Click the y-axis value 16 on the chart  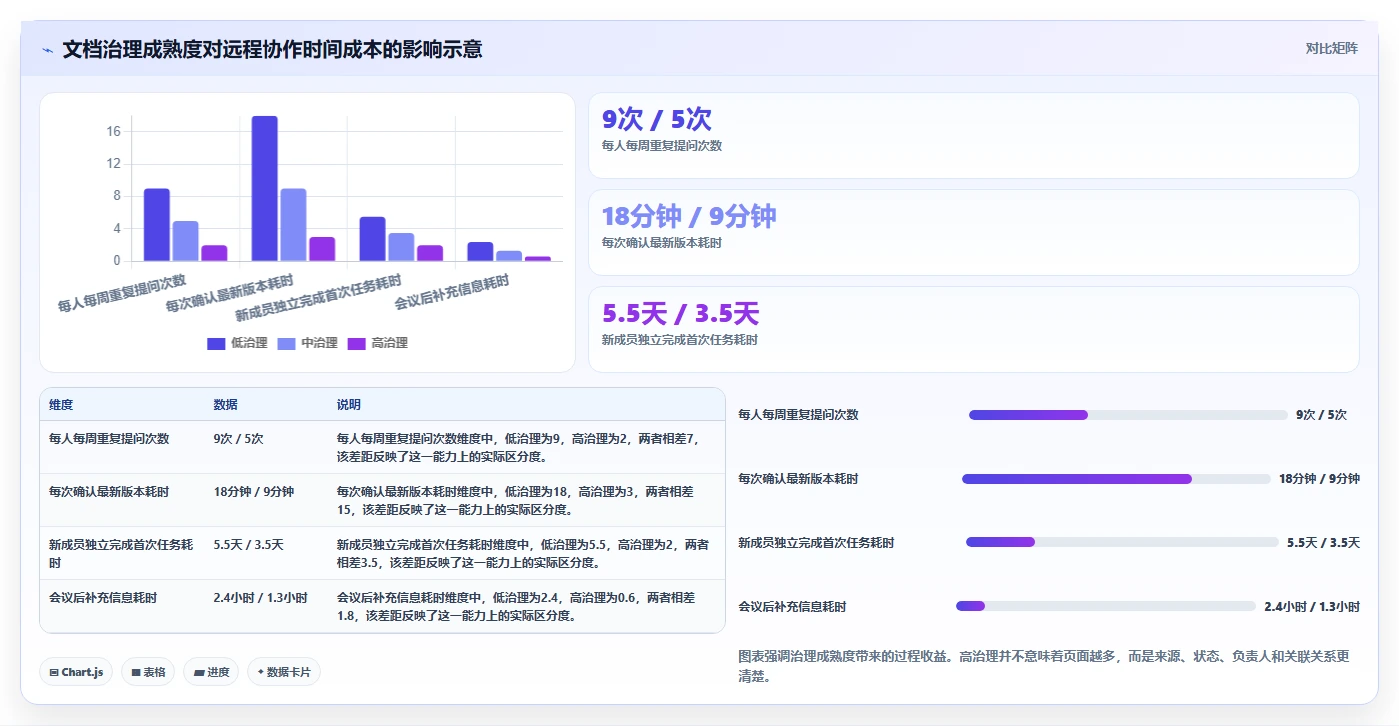[x=113, y=132]
